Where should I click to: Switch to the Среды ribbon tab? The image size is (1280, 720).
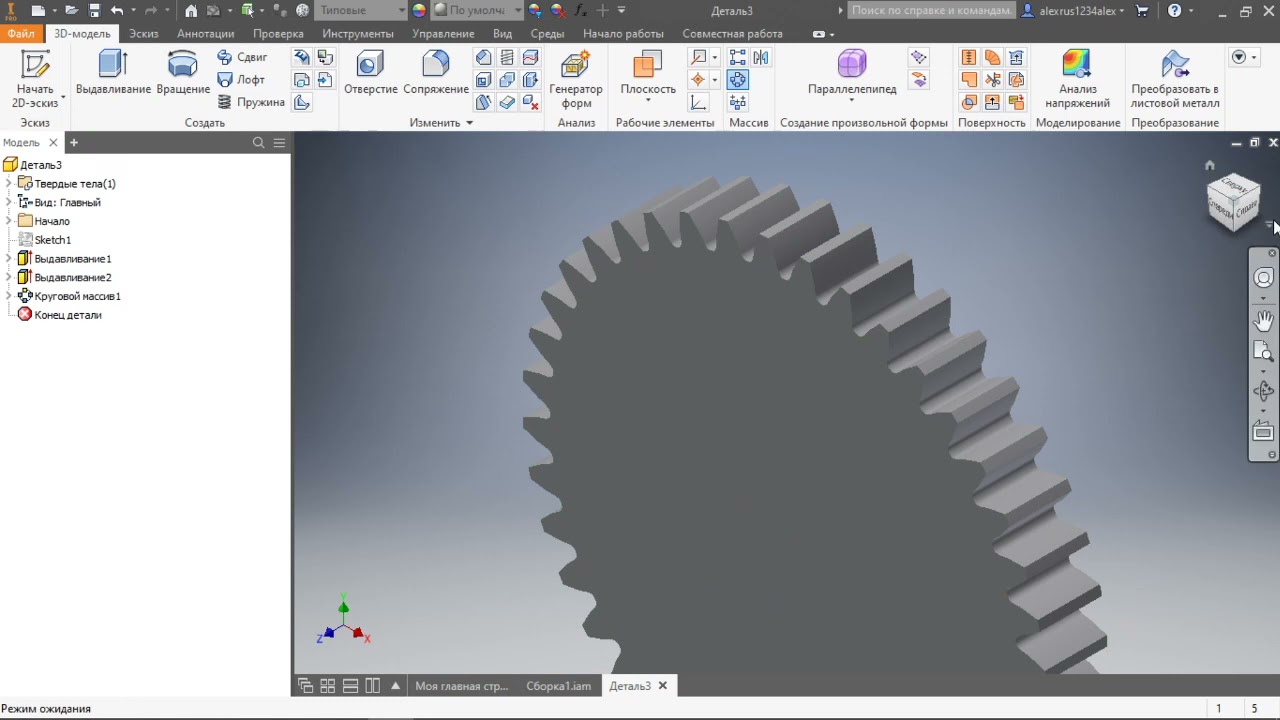tap(547, 33)
